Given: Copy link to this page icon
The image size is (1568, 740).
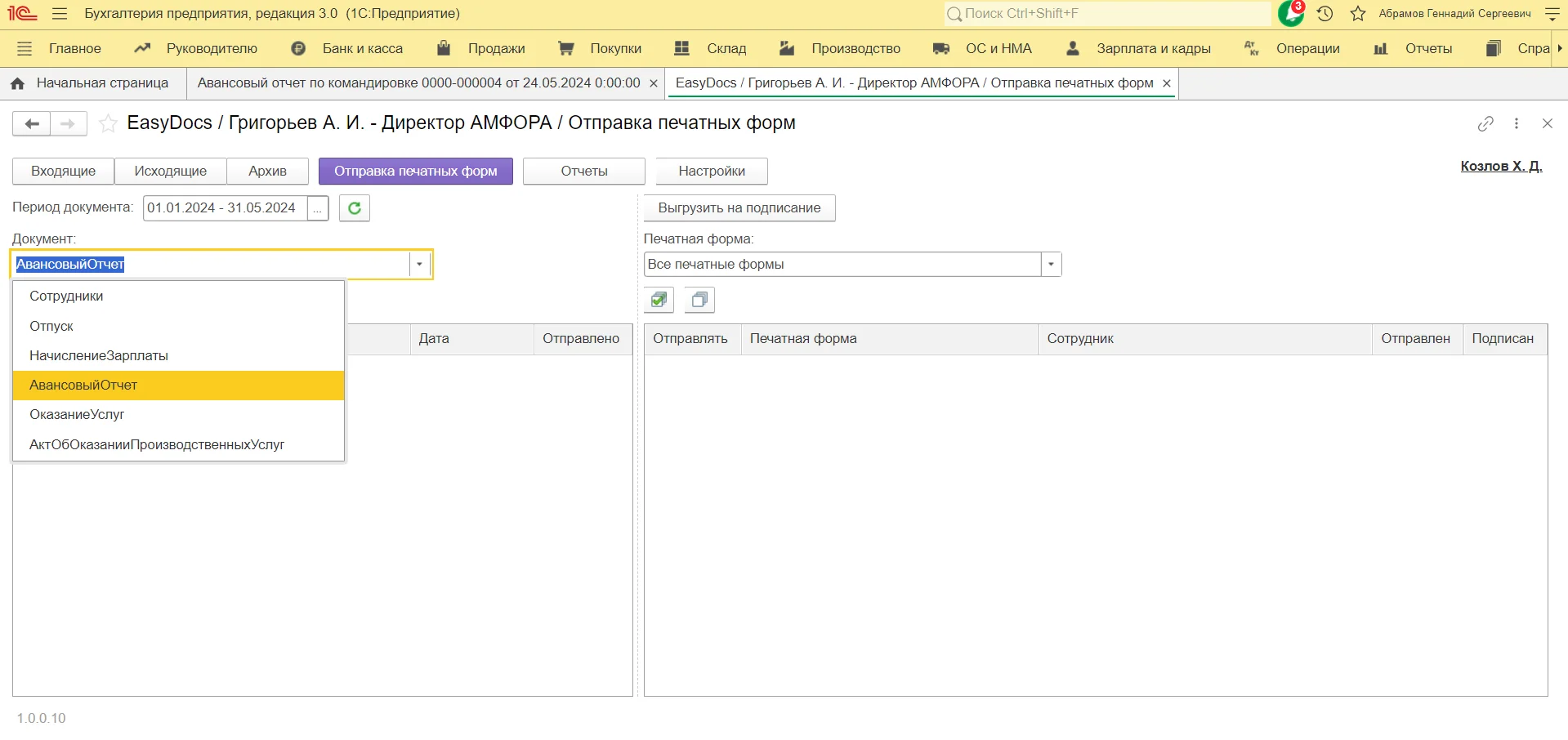Looking at the screenshot, I should [x=1485, y=123].
